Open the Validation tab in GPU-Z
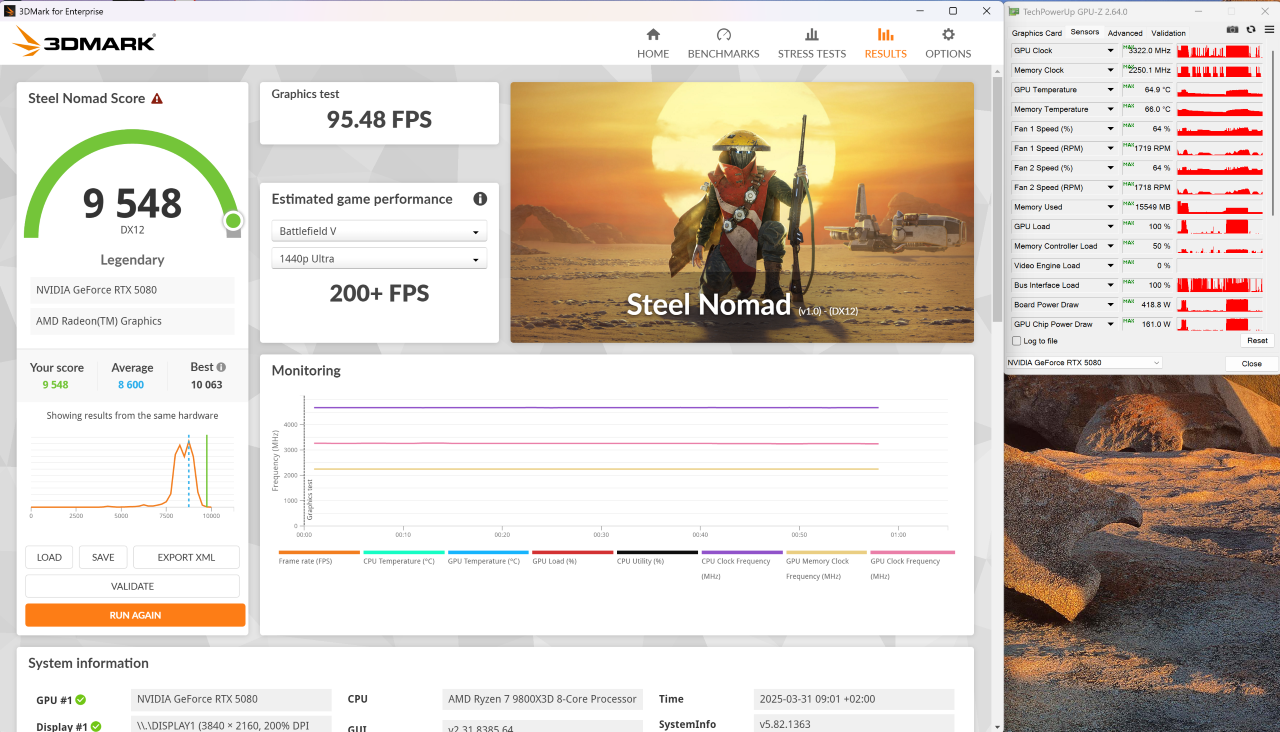This screenshot has height=732, width=1280. click(1168, 33)
